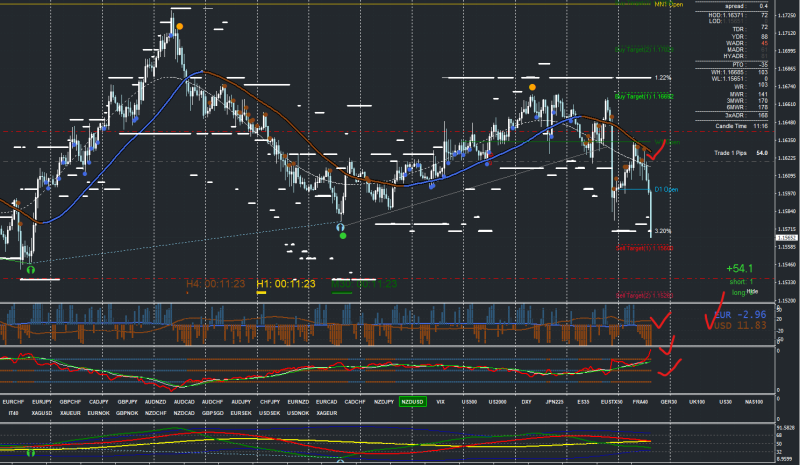
Task: Switch to the XAGEUR symbol
Action: click(x=327, y=413)
